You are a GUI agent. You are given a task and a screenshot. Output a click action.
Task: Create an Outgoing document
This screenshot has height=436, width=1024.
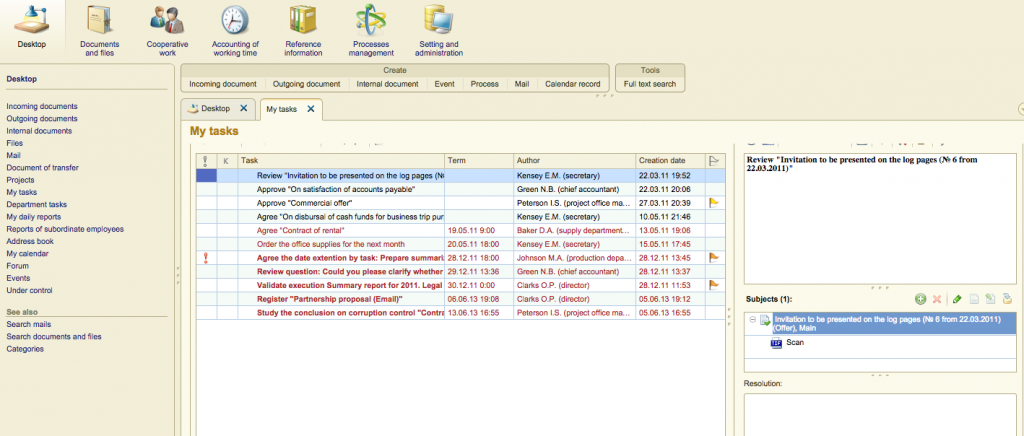coord(306,84)
